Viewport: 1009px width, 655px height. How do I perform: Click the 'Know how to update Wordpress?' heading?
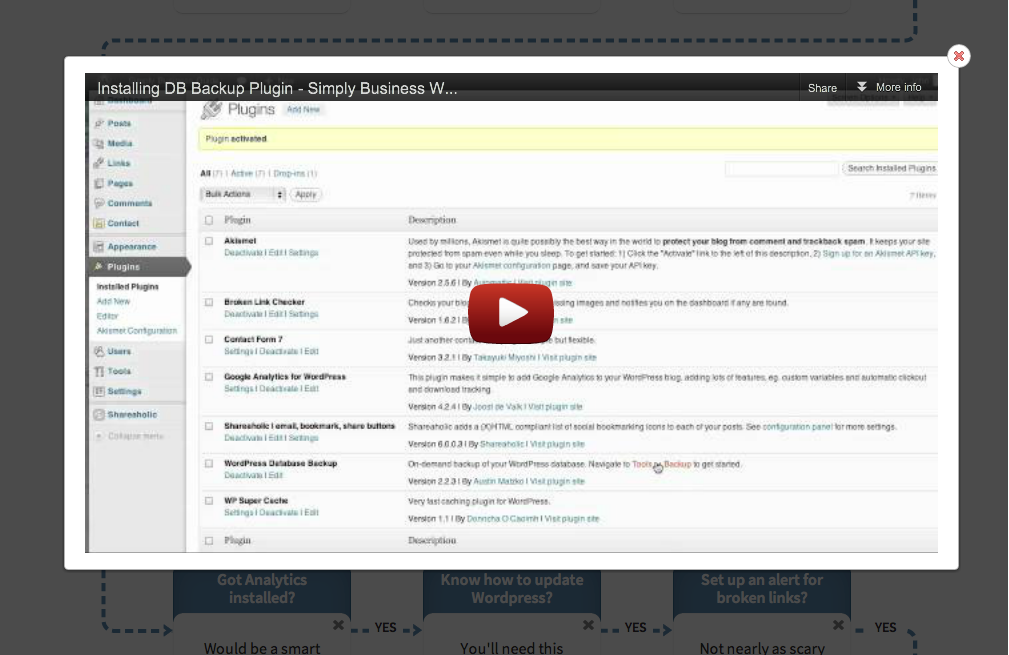point(512,589)
